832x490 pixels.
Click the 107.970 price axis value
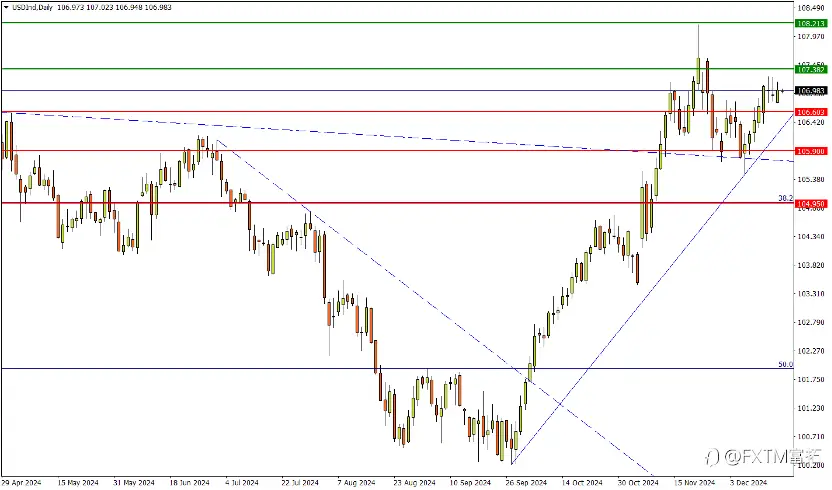pos(811,37)
